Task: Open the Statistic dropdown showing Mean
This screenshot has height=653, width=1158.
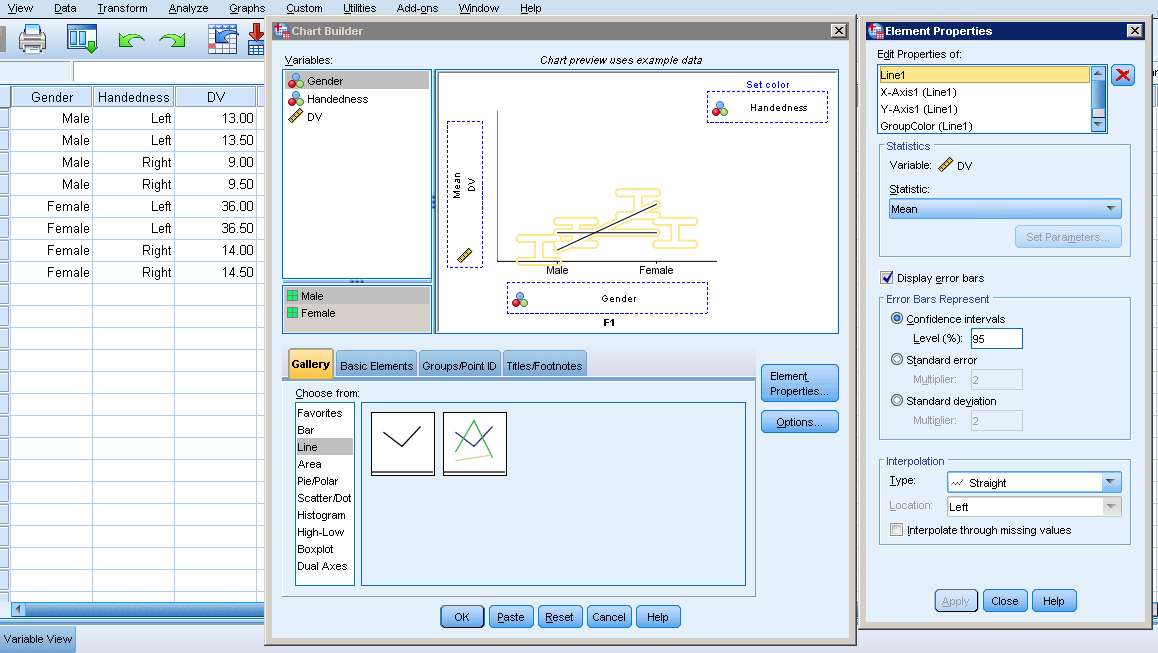Action: point(1005,209)
